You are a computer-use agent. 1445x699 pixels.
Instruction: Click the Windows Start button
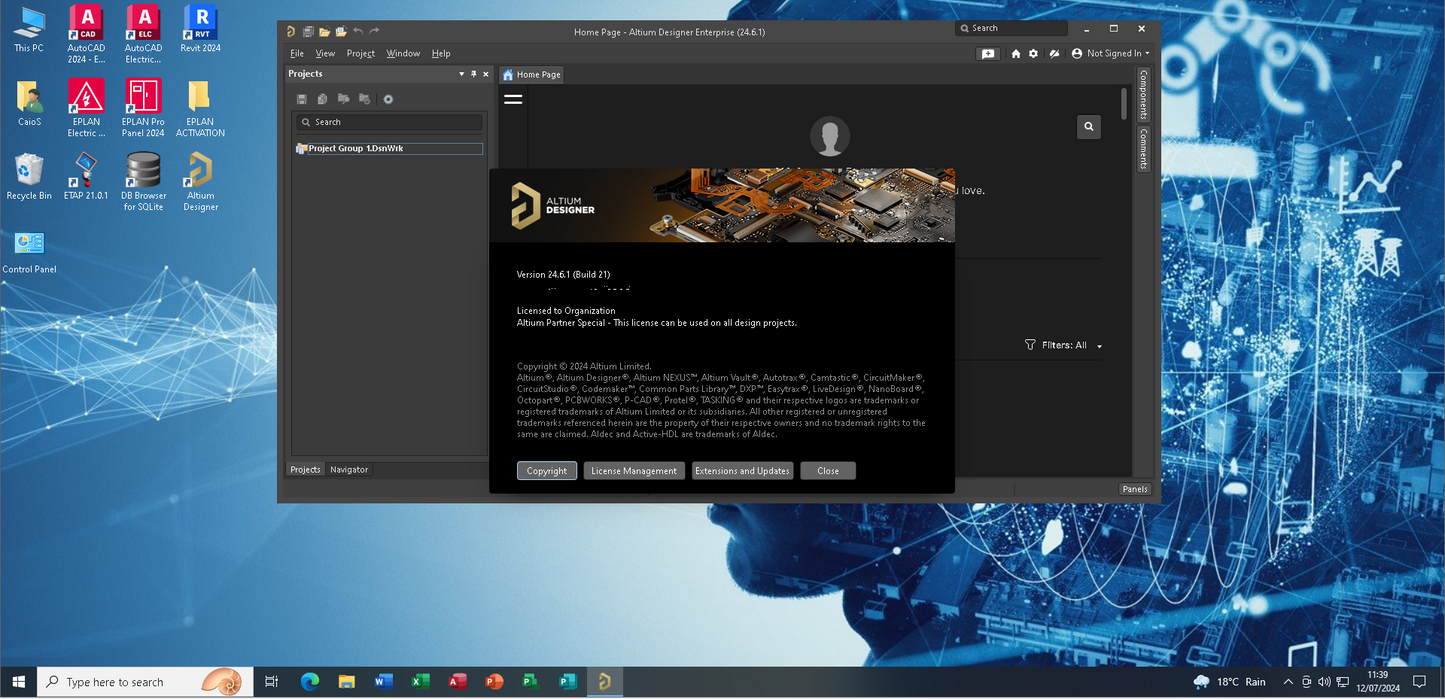pyautogui.click(x=18, y=682)
